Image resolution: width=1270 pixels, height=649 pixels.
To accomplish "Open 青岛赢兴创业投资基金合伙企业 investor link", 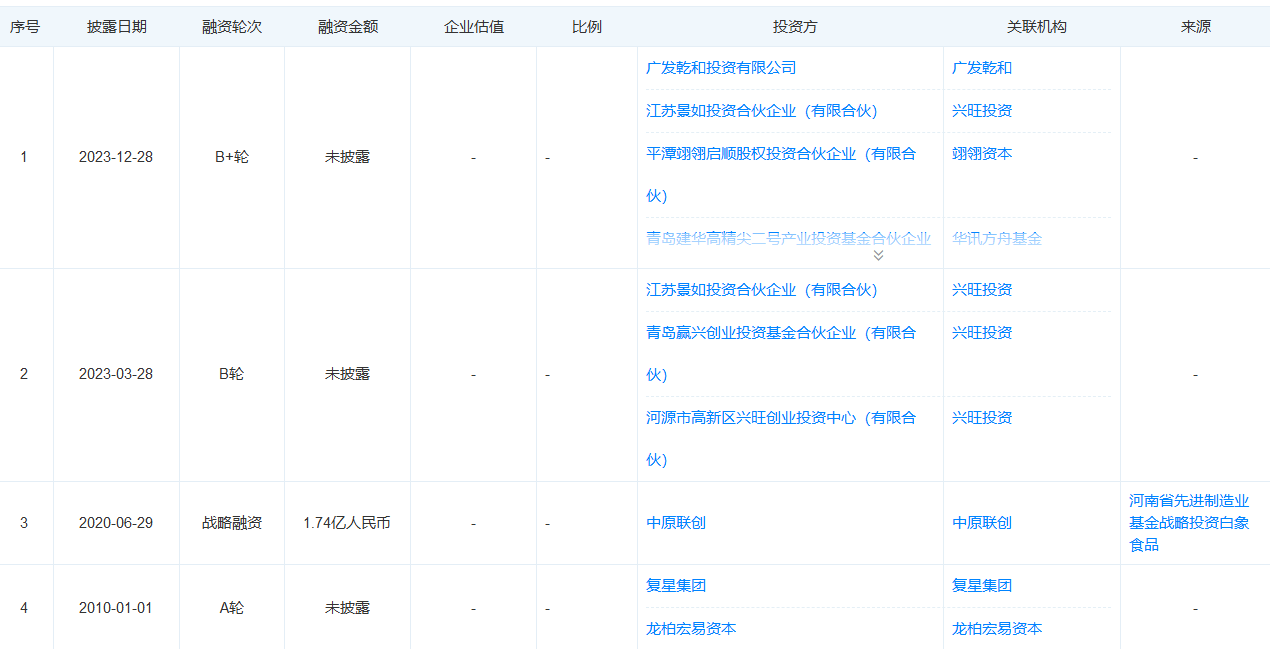I will pyautogui.click(x=781, y=353).
